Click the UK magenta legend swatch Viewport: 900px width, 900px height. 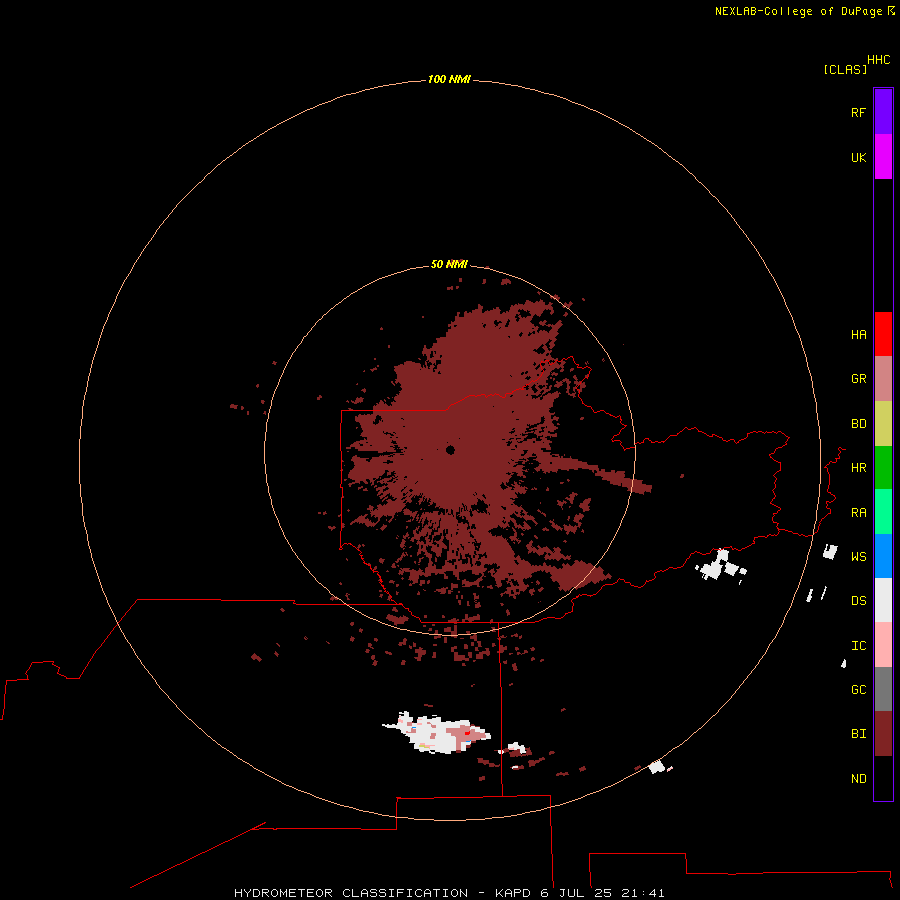click(x=883, y=156)
